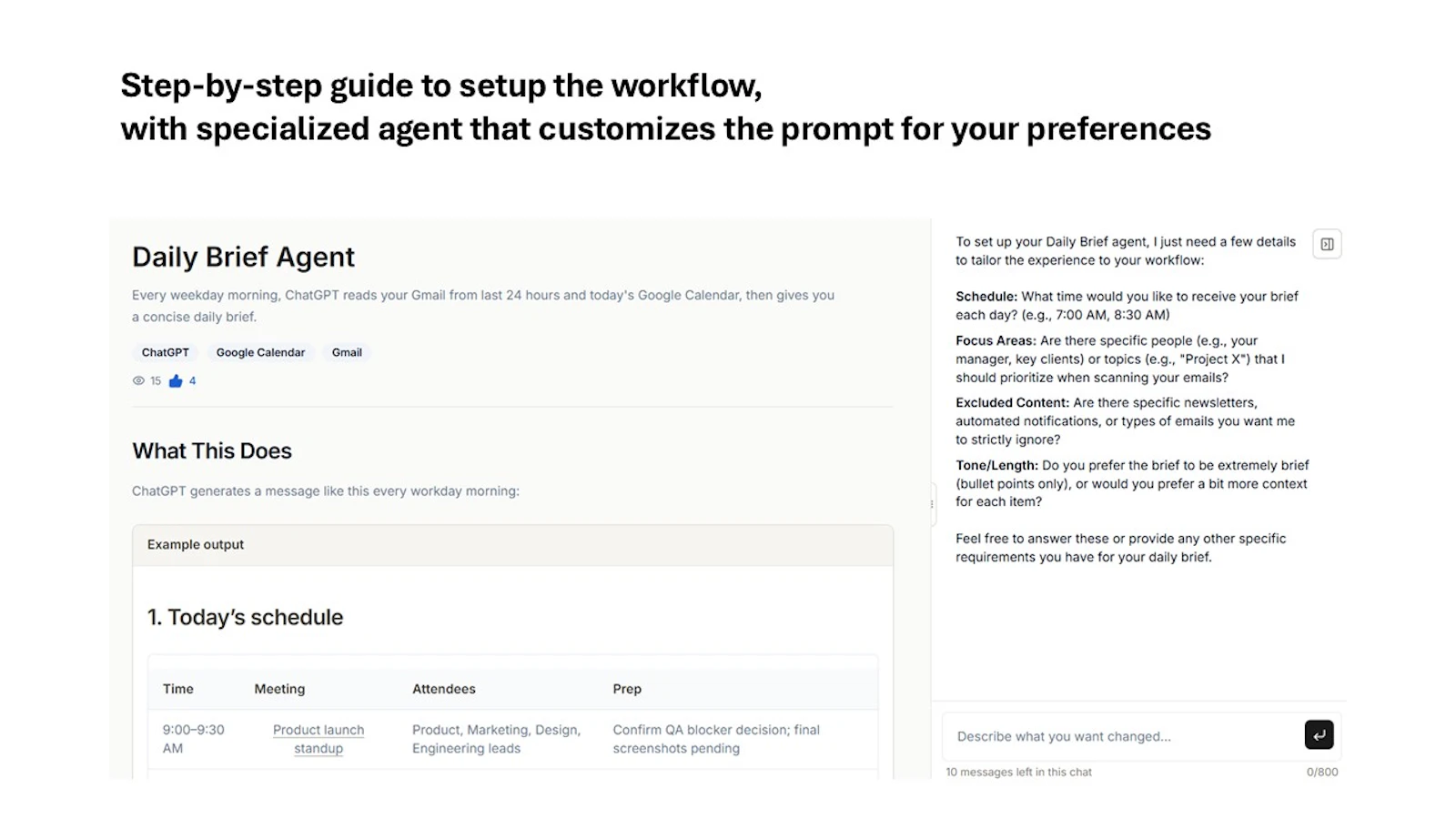Click the 0/800 character counter

click(1322, 772)
